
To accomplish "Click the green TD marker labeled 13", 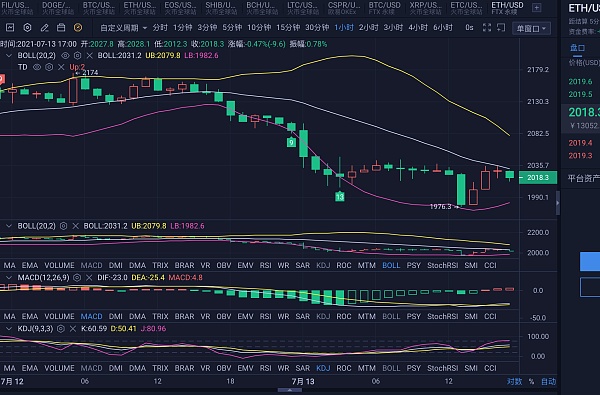I will pos(339,197).
